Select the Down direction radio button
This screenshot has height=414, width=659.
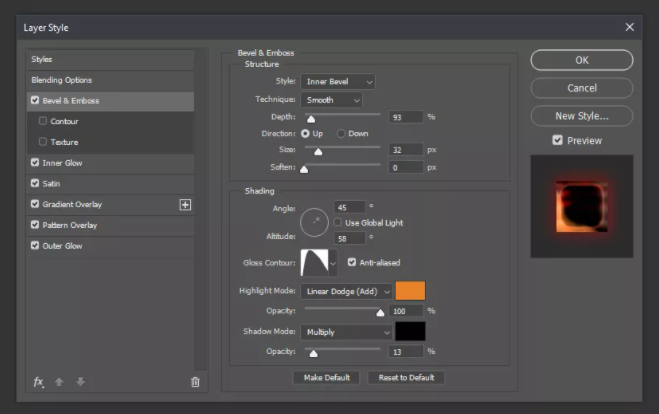(x=341, y=133)
